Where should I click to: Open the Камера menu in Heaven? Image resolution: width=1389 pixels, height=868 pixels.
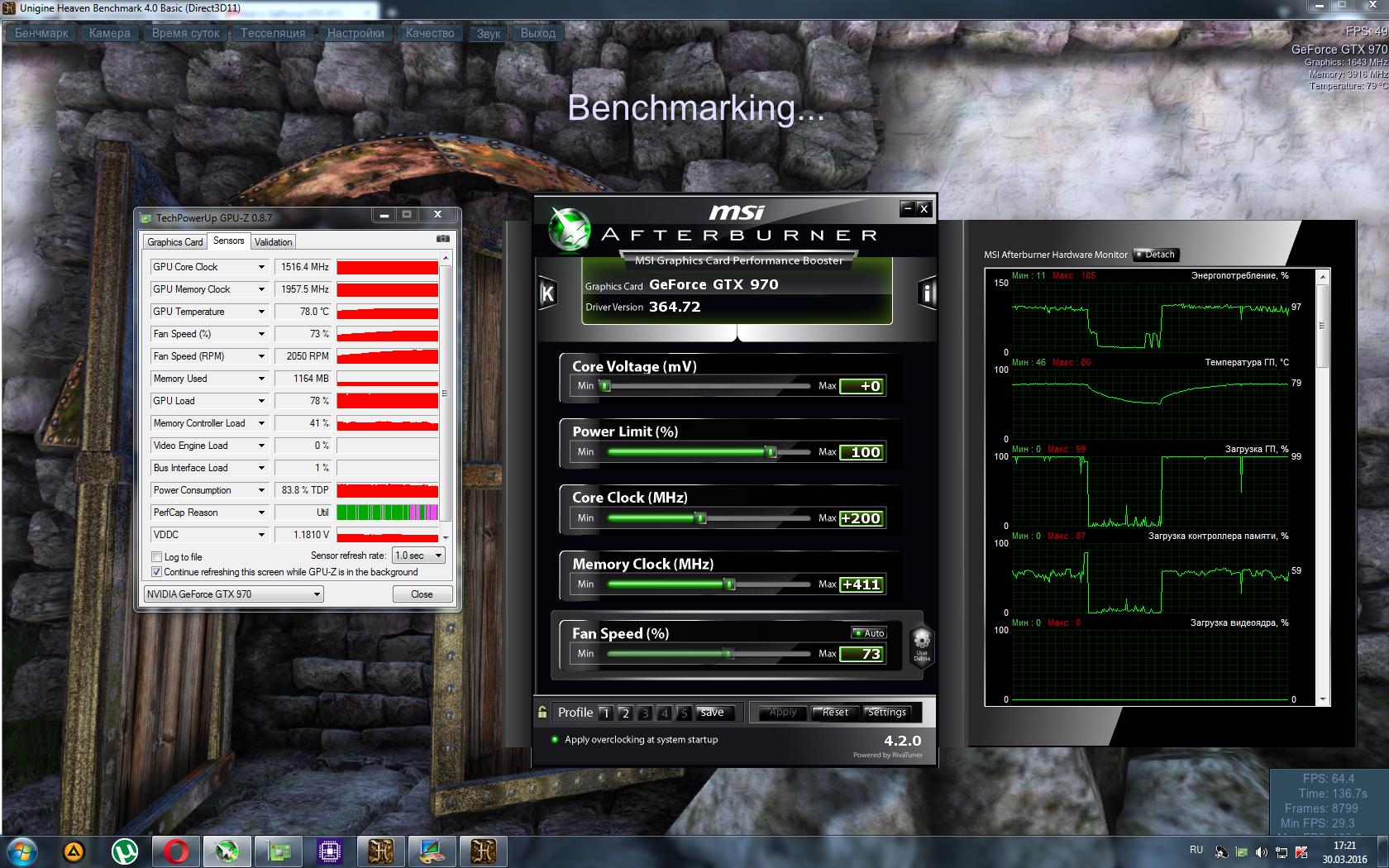coord(110,33)
